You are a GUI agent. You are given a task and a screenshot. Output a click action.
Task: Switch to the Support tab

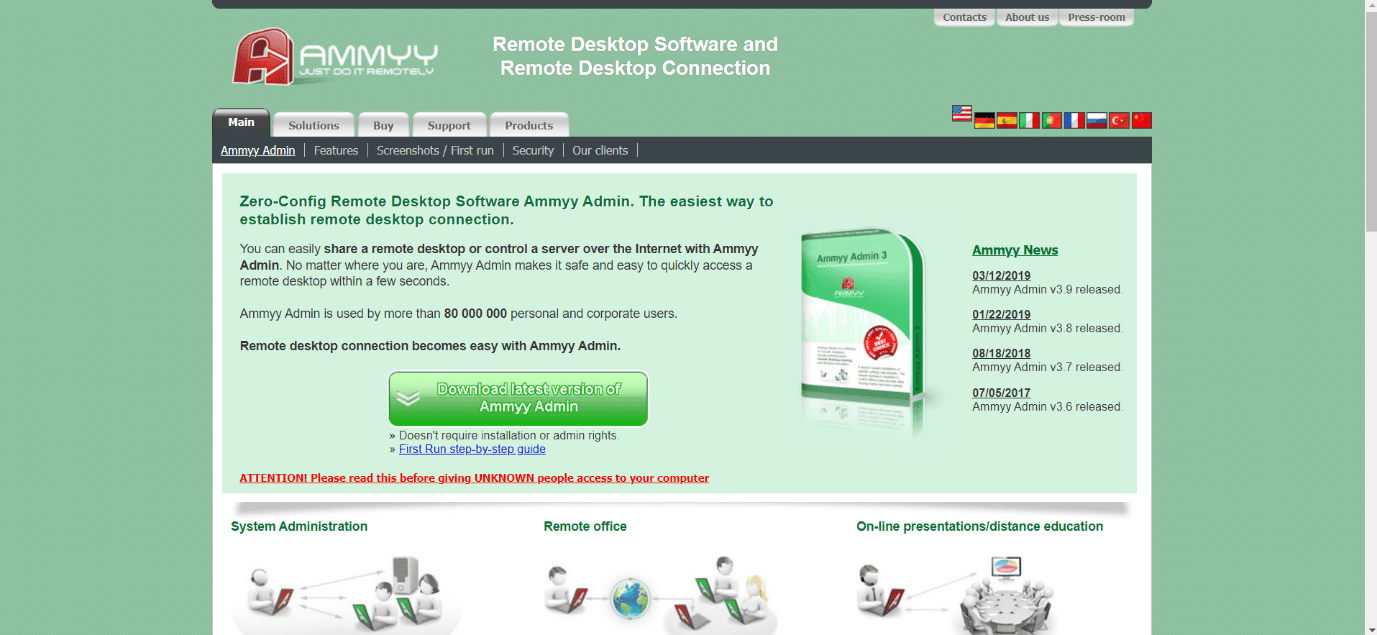(449, 125)
